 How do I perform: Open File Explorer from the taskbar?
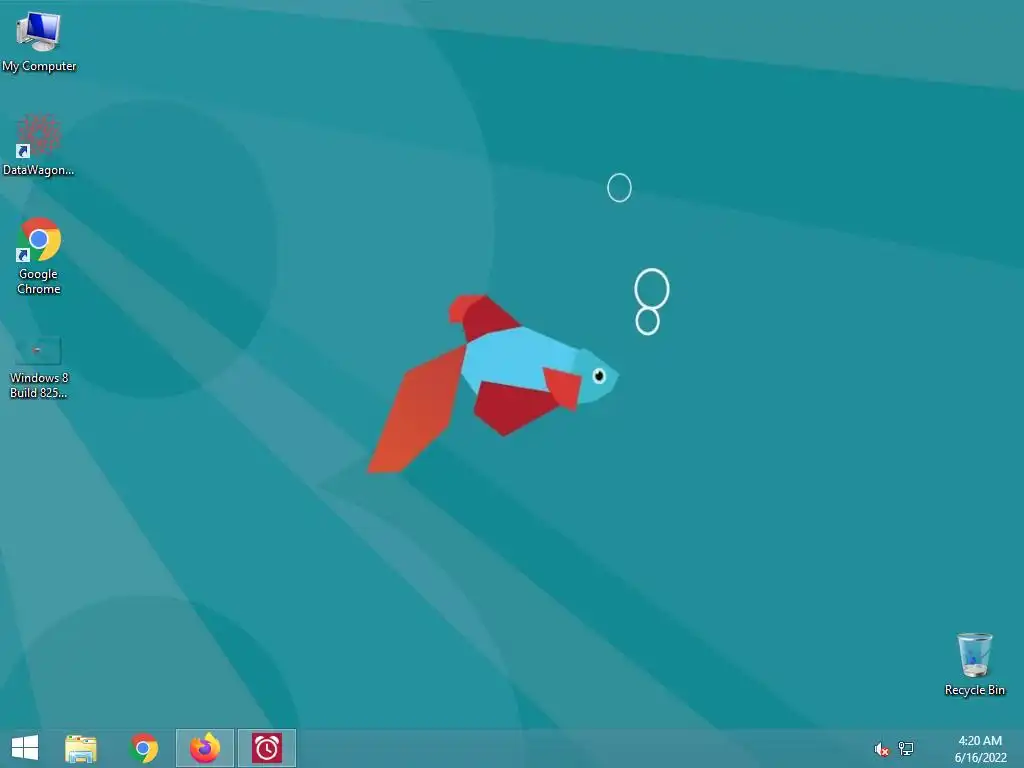tap(81, 748)
